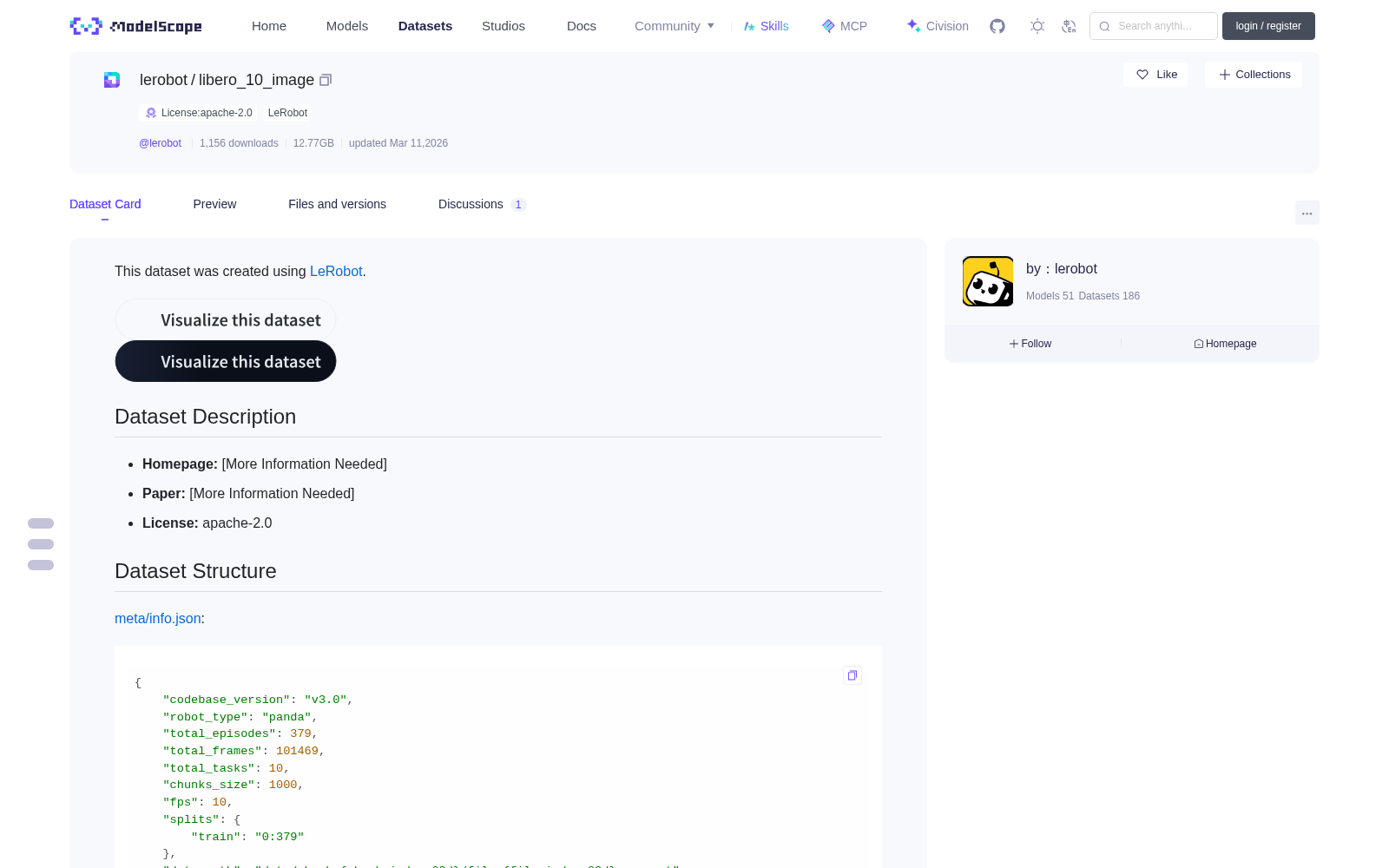Click the 12.77GB size text
1389x868 pixels.
tap(313, 143)
